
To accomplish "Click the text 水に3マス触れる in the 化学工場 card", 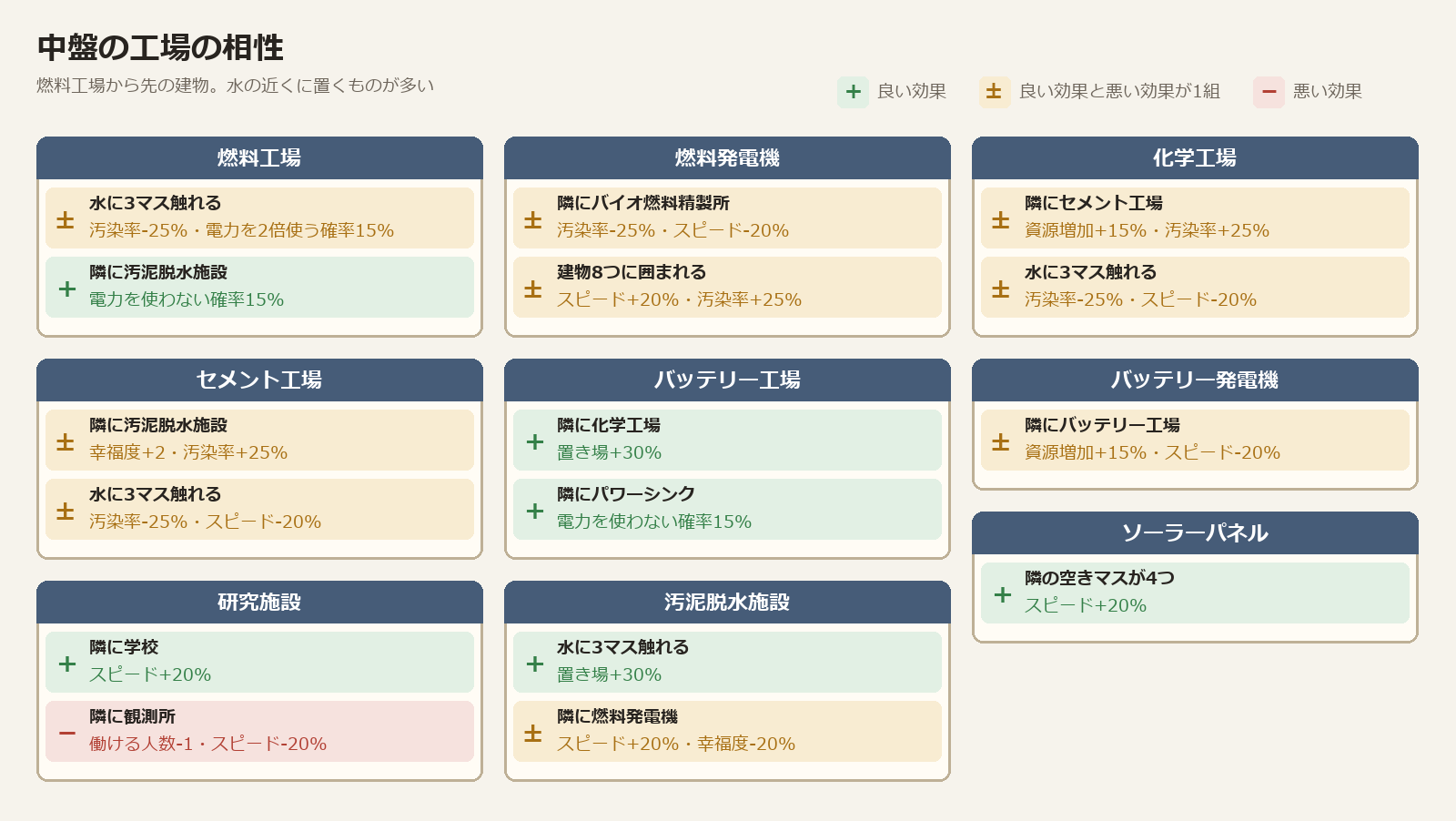I will point(1091,272).
